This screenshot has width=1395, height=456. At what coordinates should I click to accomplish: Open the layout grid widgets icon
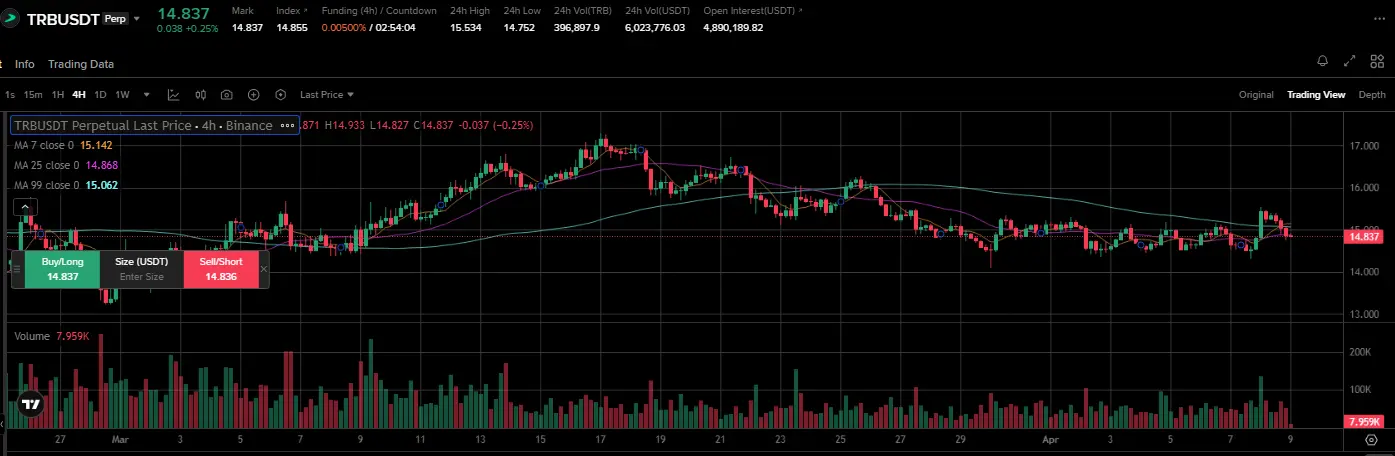(x=1376, y=61)
